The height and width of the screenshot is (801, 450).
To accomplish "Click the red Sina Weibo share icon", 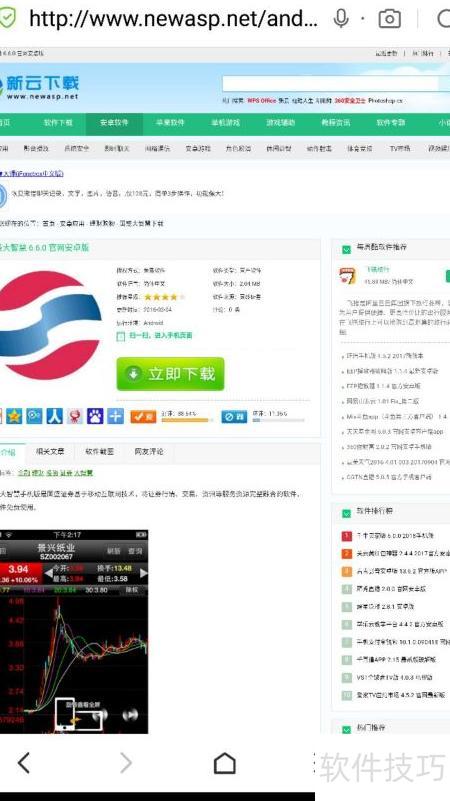I will (75, 416).
